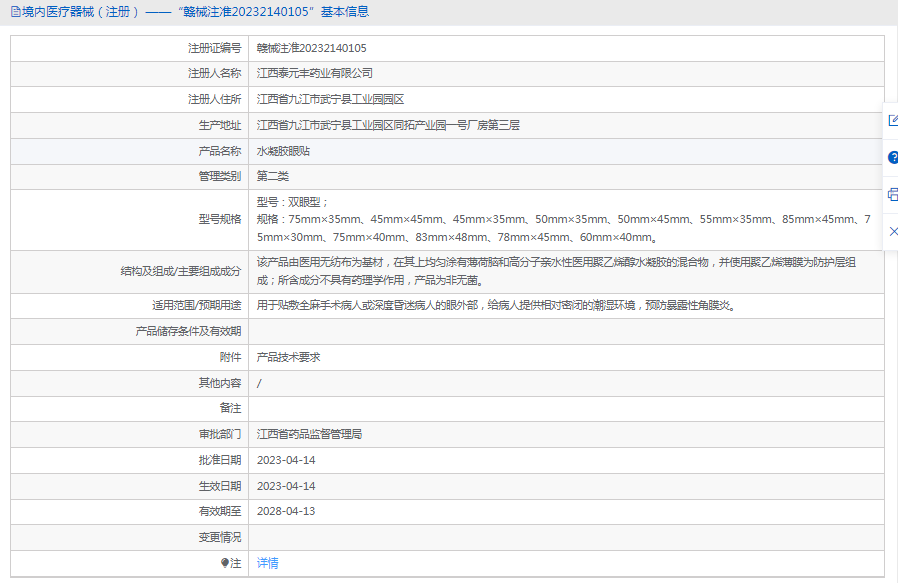The height and width of the screenshot is (583, 898).
Task: Click the 适用范围/预期用途 description text
Action: 497,306
